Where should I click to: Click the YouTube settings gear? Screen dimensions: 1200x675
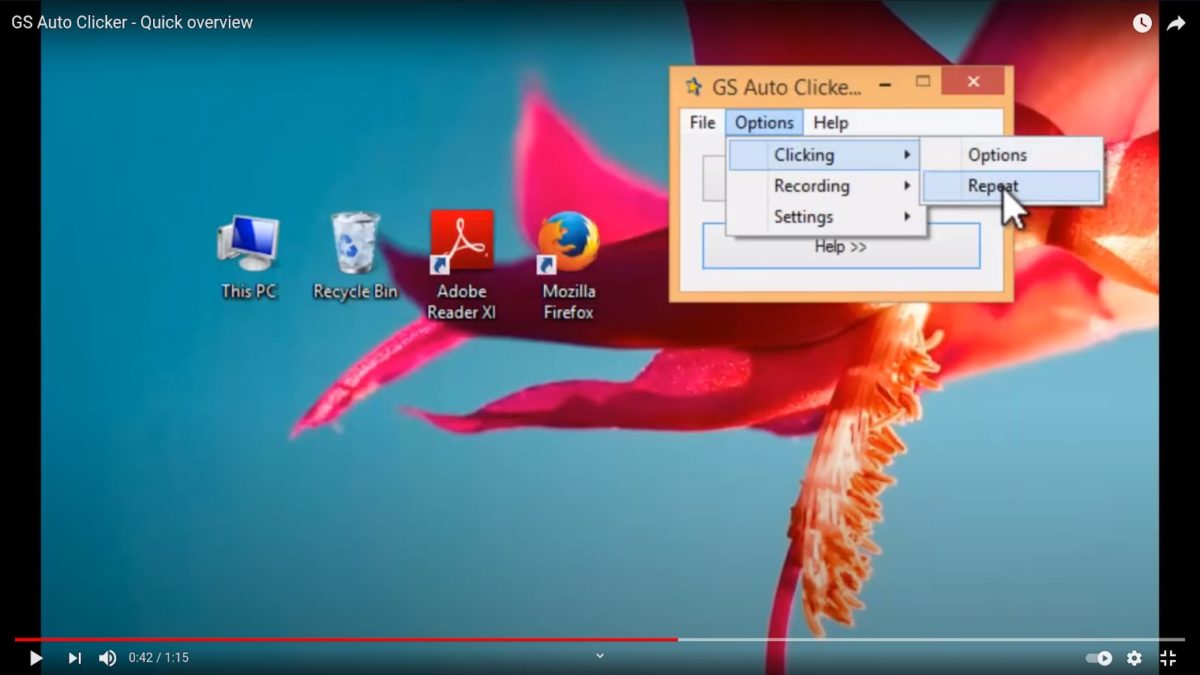point(1133,657)
